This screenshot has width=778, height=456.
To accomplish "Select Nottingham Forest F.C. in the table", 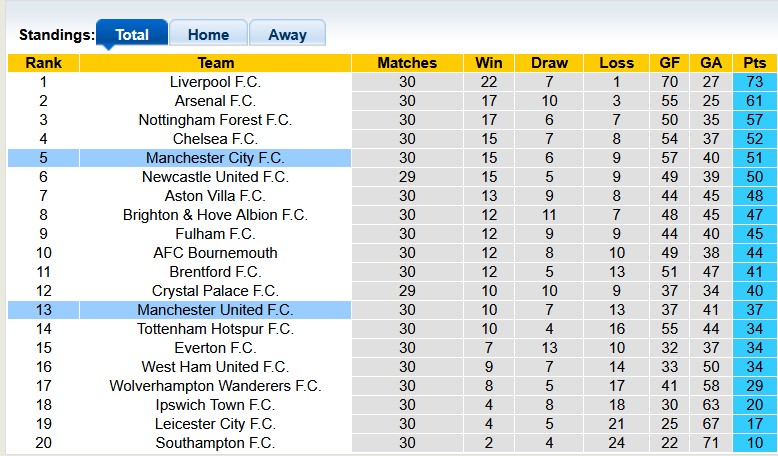I will pyautogui.click(x=215, y=120).
